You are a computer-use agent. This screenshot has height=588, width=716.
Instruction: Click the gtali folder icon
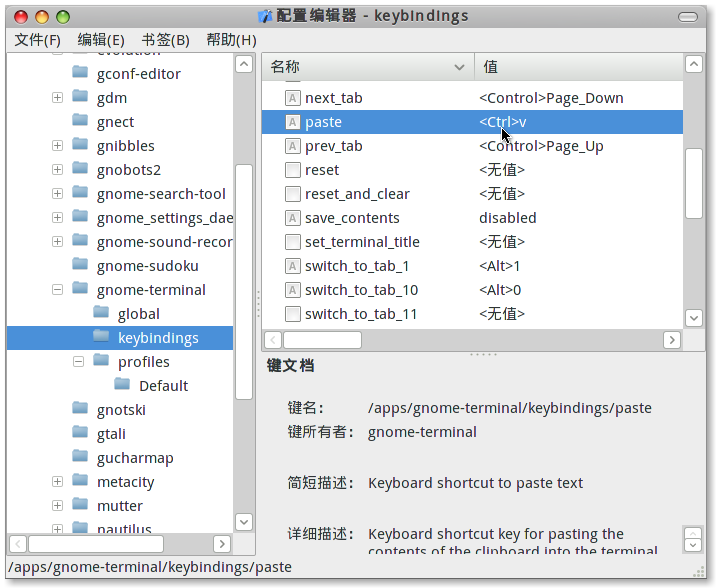click(x=80, y=432)
